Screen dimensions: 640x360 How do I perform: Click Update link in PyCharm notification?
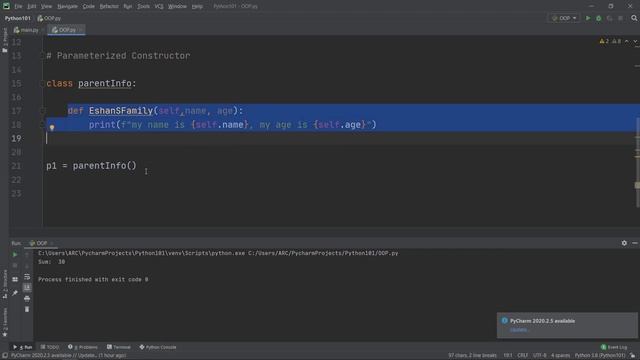click(x=518, y=330)
